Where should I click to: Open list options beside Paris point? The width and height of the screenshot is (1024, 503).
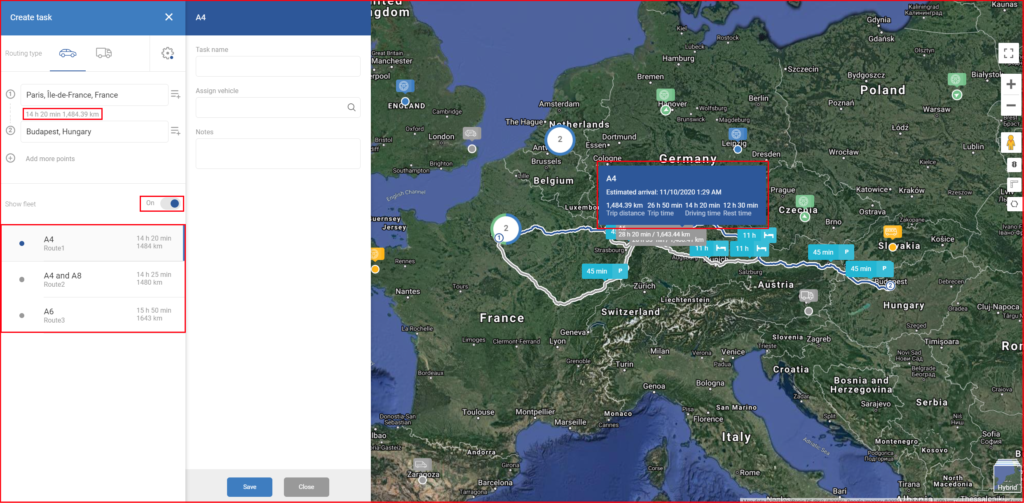[x=175, y=95]
